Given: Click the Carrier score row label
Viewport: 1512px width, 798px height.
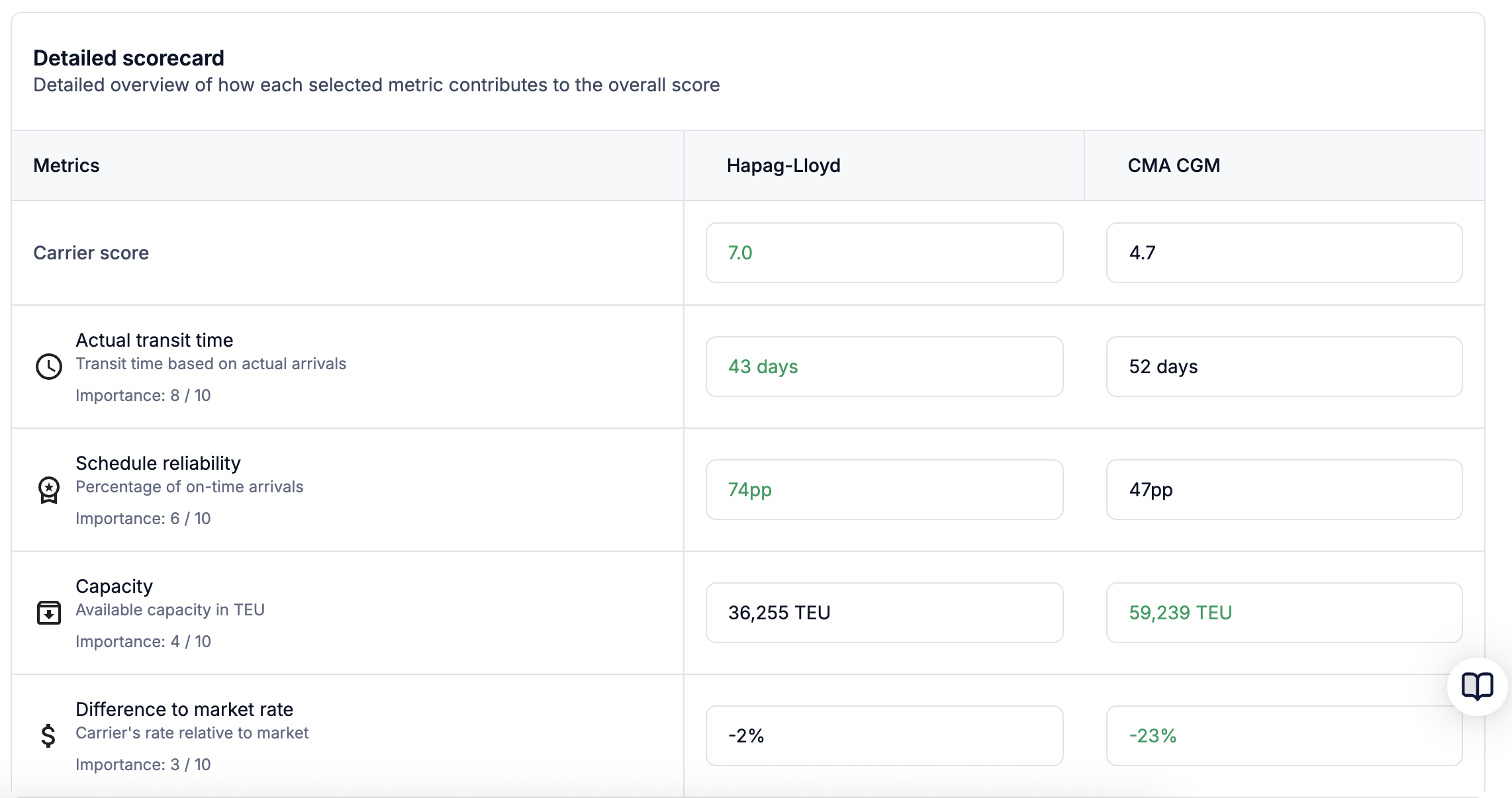Looking at the screenshot, I should [x=91, y=253].
